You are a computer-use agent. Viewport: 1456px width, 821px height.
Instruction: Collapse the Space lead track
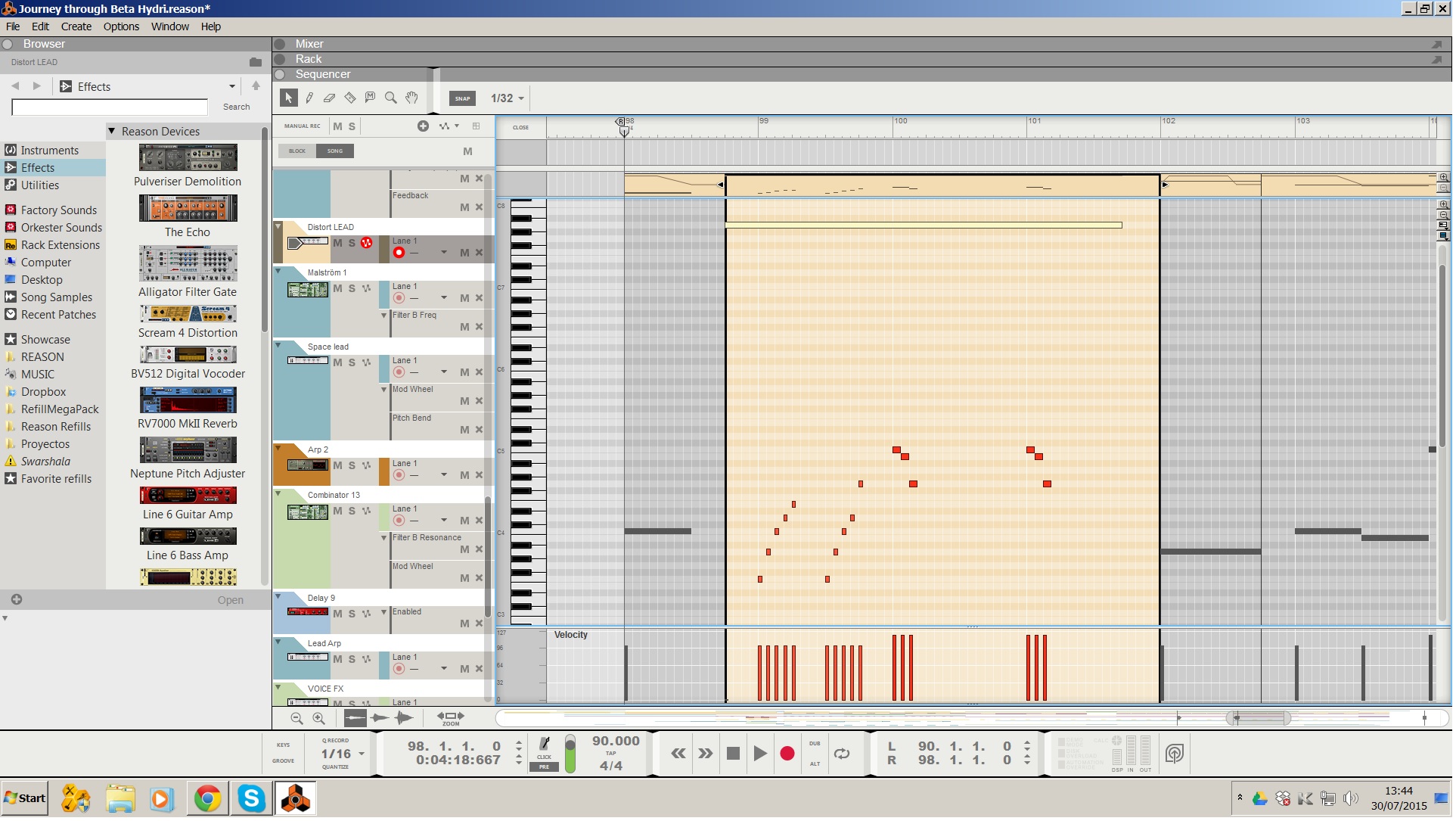click(278, 346)
